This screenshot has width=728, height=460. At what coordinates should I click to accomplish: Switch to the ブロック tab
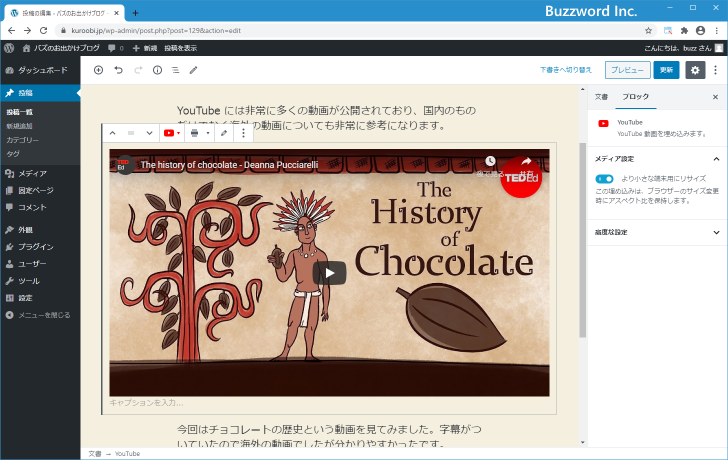pyautogui.click(x=636, y=97)
